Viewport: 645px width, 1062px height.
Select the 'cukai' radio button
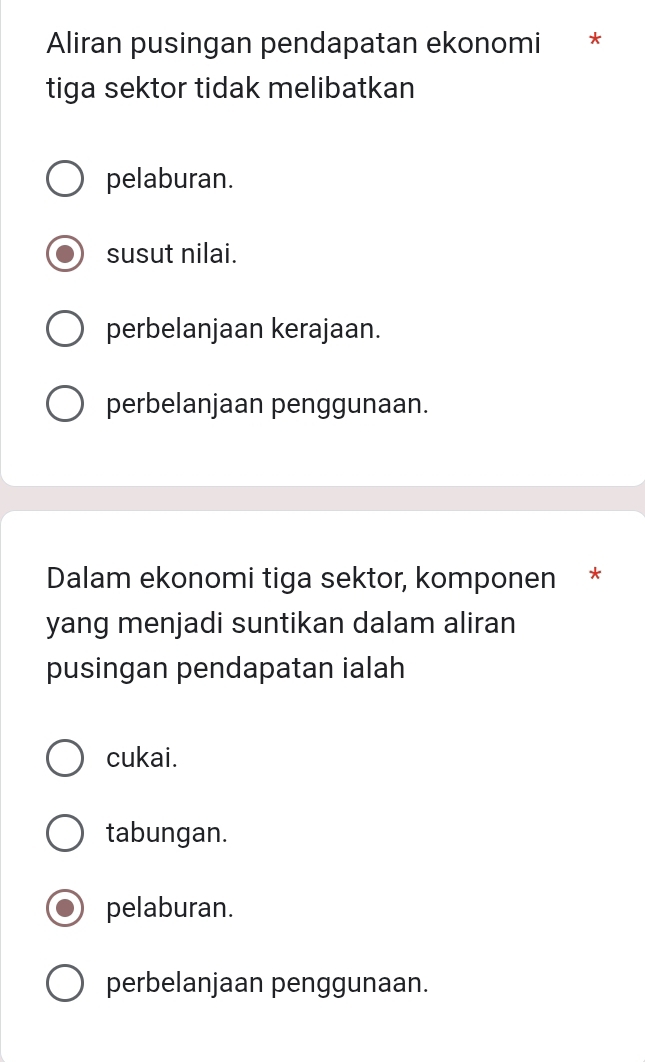[x=65, y=757]
